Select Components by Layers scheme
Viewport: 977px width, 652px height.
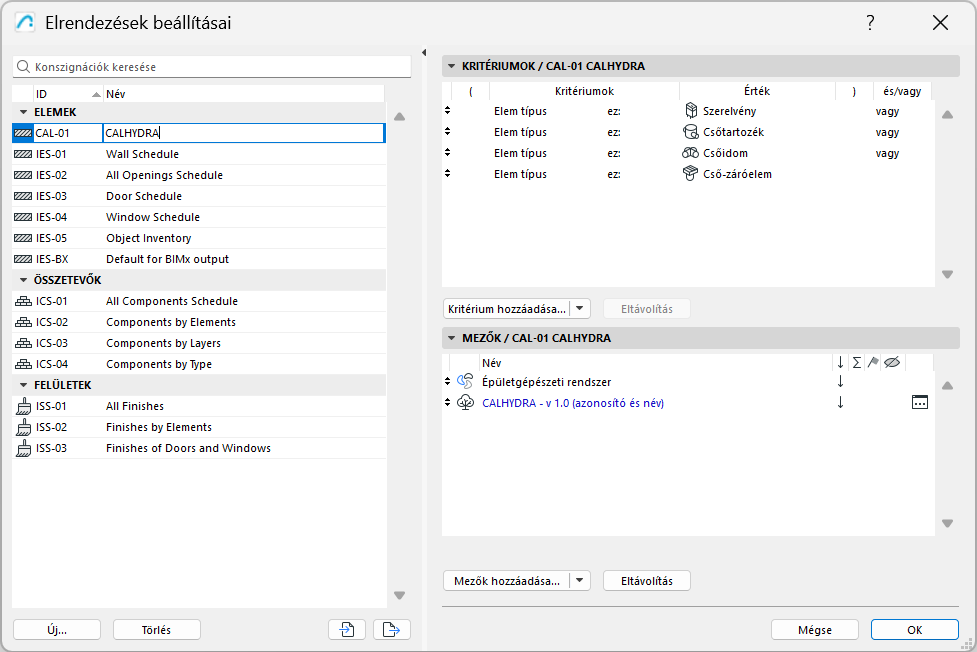[163, 343]
